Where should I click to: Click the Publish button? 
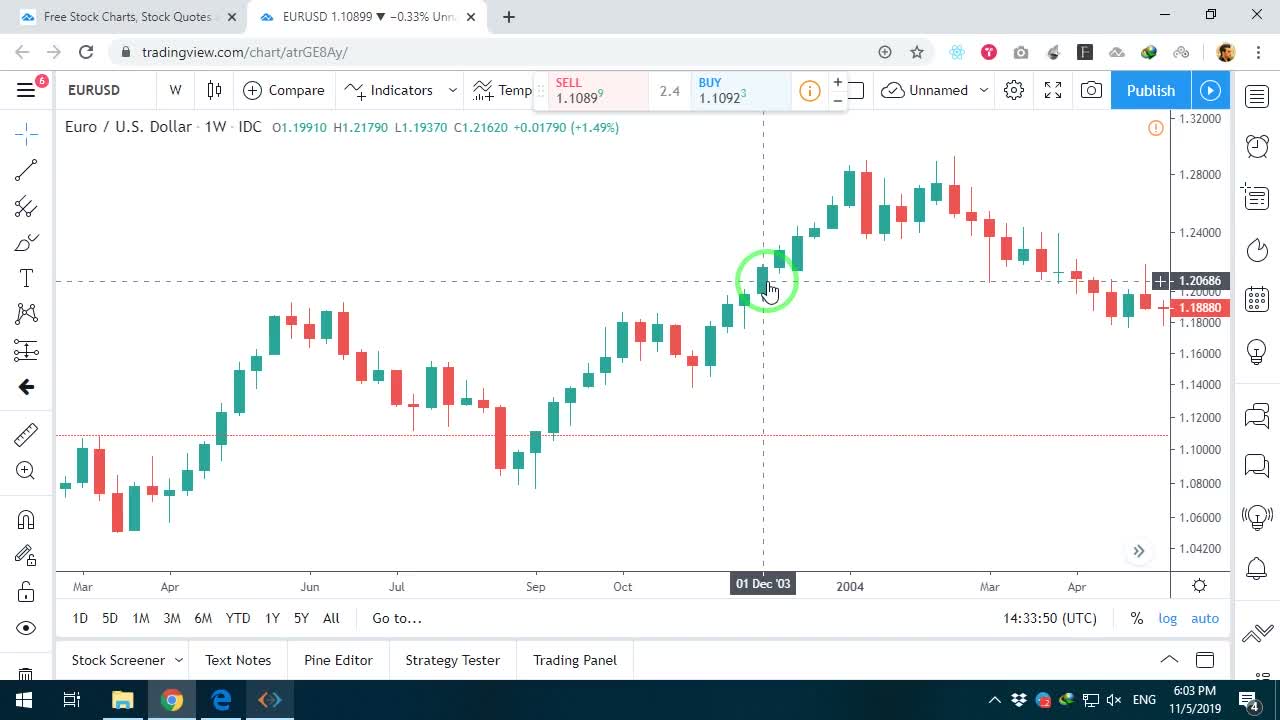pyautogui.click(x=1151, y=90)
